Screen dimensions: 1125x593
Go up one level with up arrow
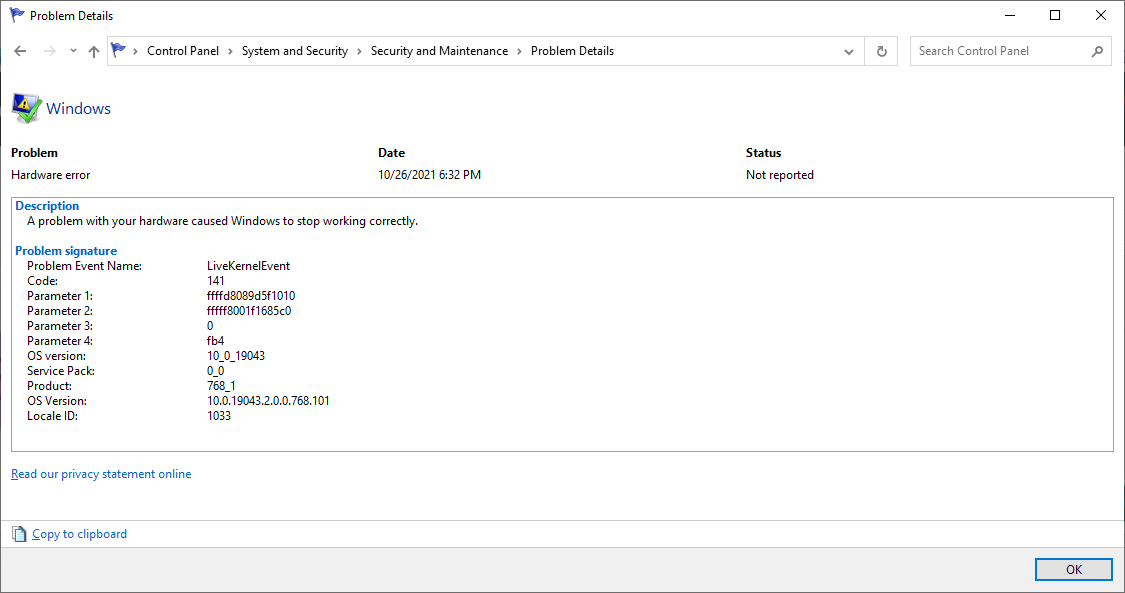(94, 51)
